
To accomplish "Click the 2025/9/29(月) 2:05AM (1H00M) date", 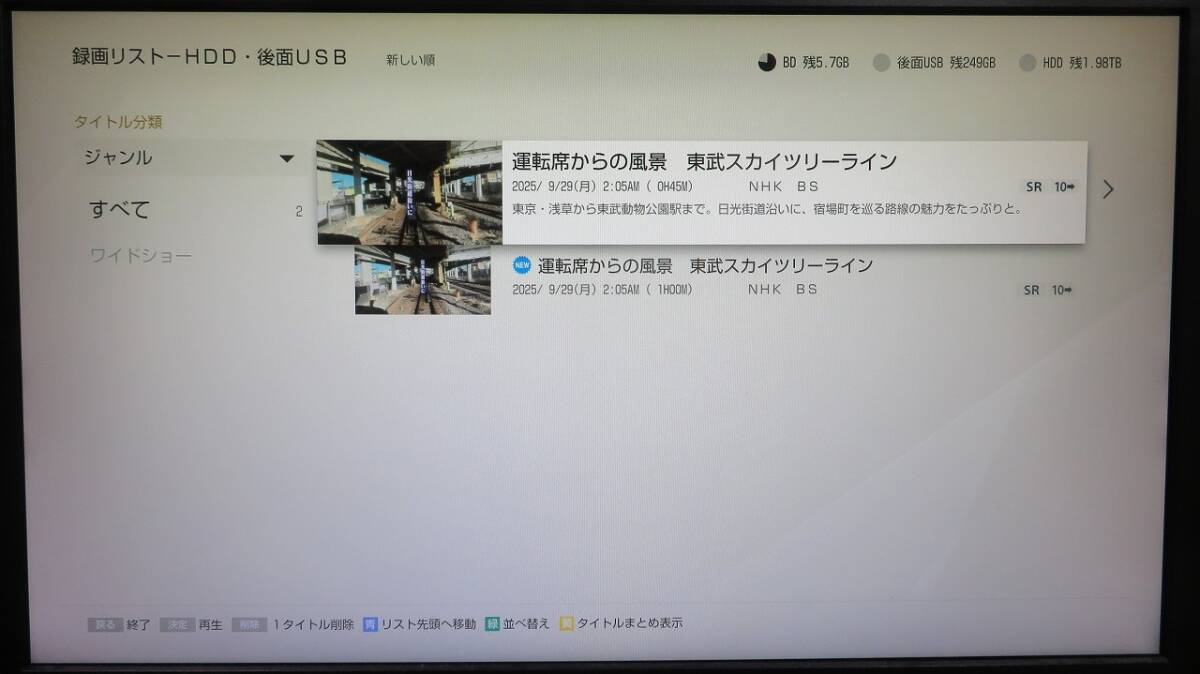I will 602,290.
